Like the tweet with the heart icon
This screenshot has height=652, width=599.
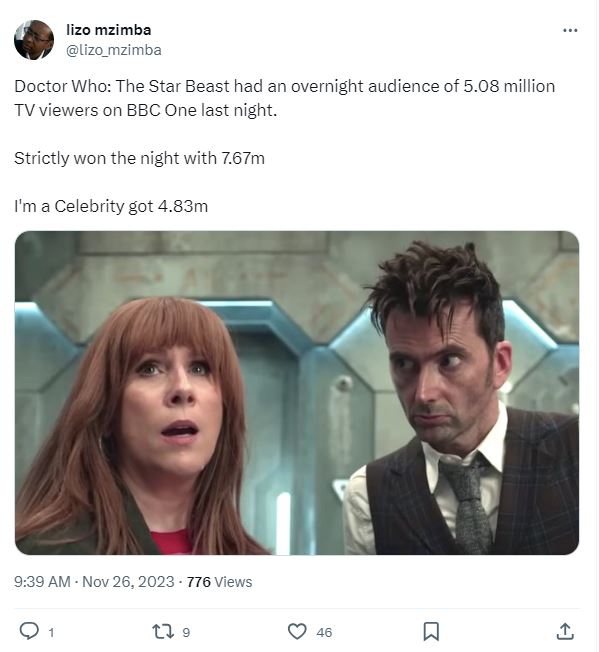[297, 631]
